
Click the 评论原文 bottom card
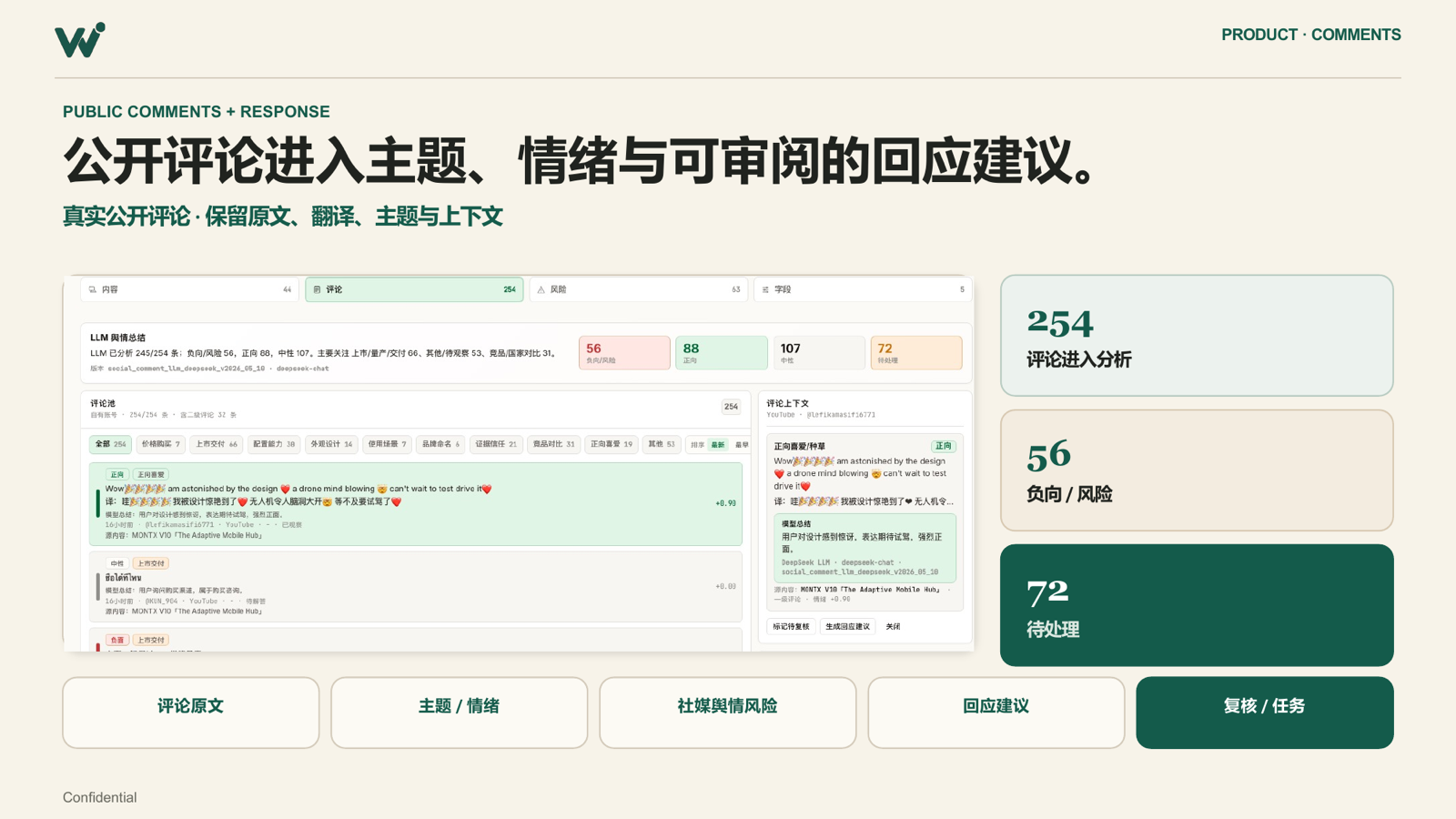[x=191, y=713]
